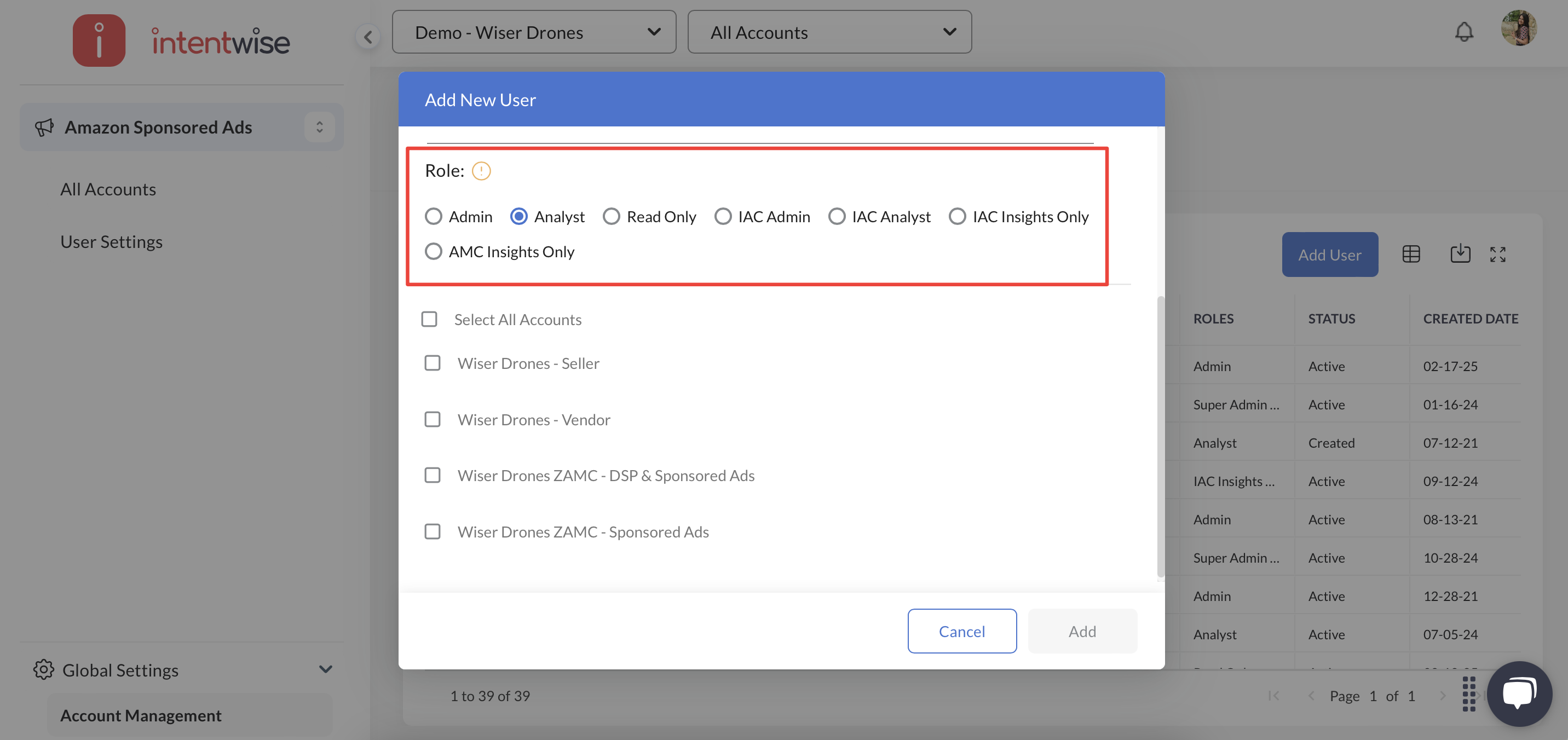The height and width of the screenshot is (740, 1568).
Task: Click the Add button in dialog
Action: [x=1082, y=631]
